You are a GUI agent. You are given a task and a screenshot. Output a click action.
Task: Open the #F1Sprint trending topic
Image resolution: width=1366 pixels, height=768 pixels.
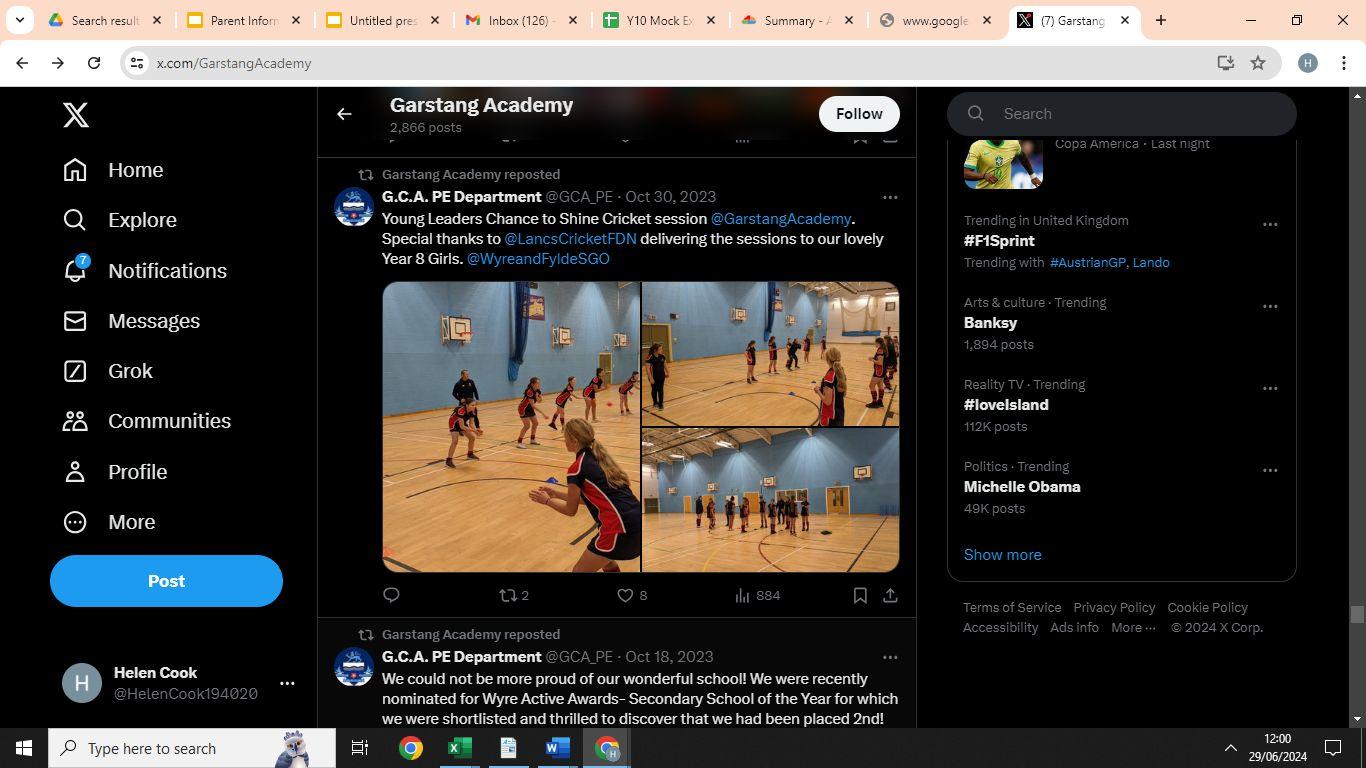pos(999,241)
